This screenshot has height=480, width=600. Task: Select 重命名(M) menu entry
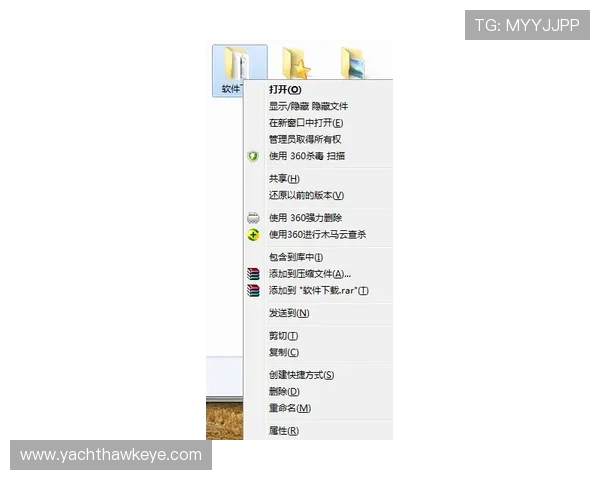290,408
